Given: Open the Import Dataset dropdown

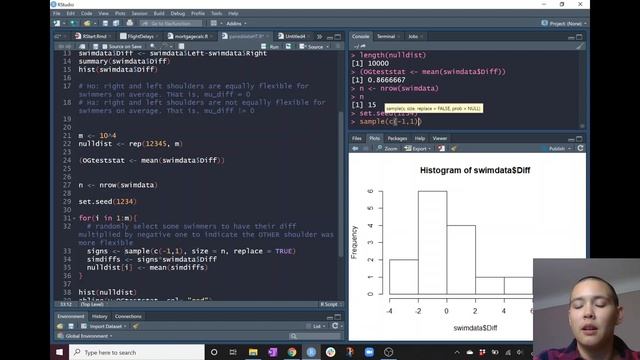Looking at the screenshot, I should (x=104, y=326).
